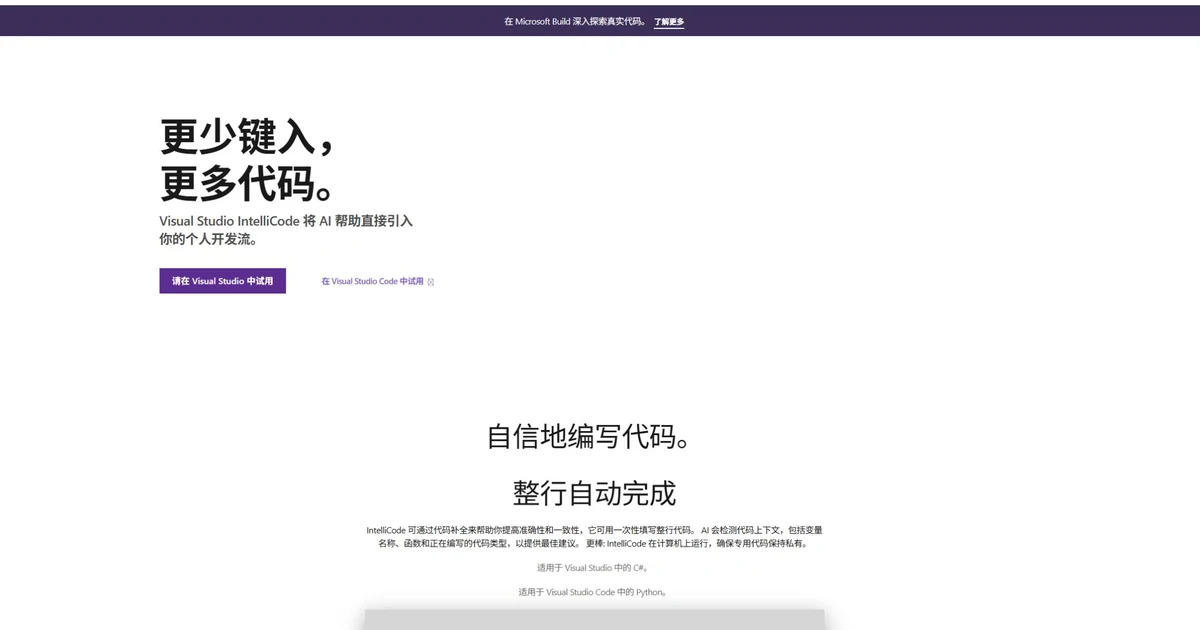Click the banner text 在 Microsoft Build 深入探索真实代码。
The width and height of the screenshot is (1200, 630).
tap(575, 21)
